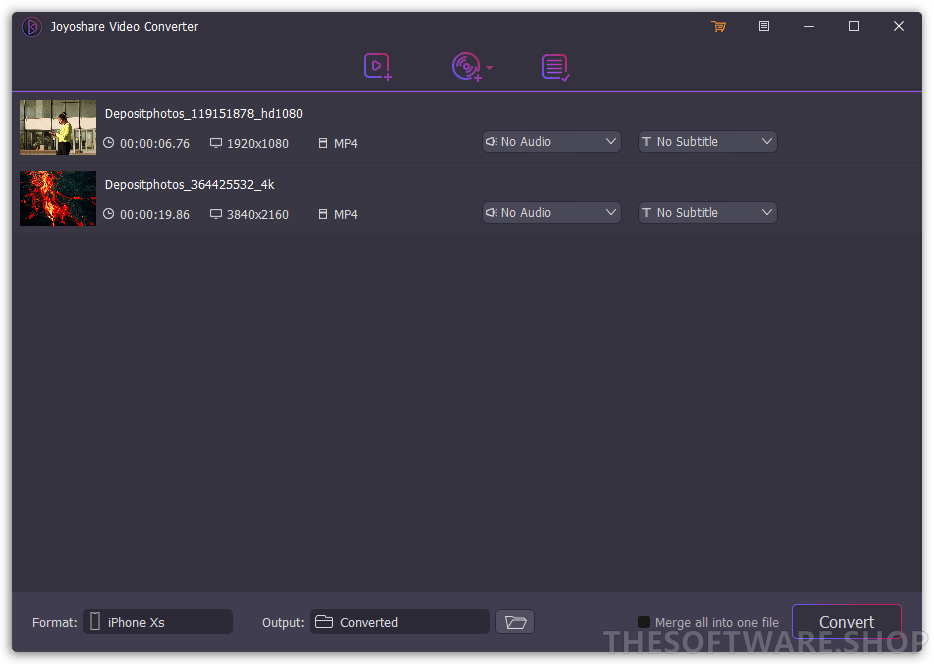The width and height of the screenshot is (934, 664).
Task: Open output folder with folder icon button
Action: (x=515, y=622)
